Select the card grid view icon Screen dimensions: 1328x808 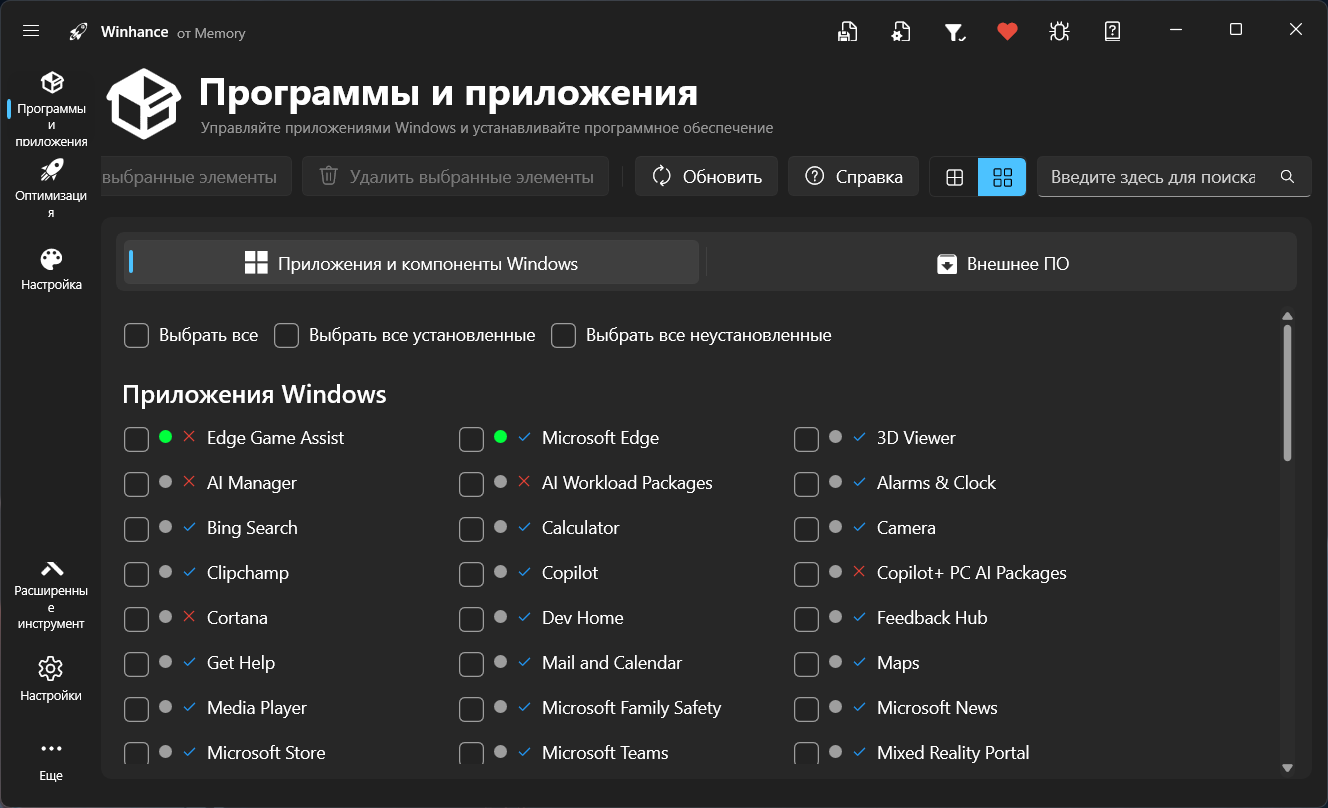click(1002, 177)
